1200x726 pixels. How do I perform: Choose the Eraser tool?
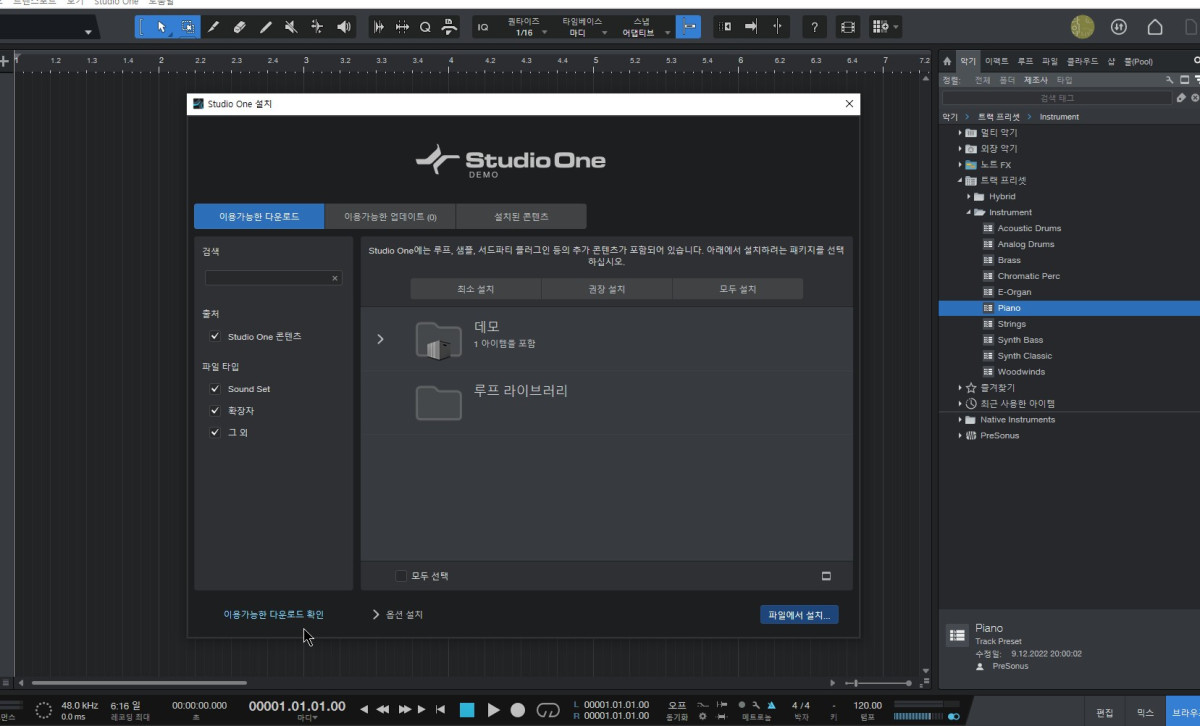pos(239,27)
